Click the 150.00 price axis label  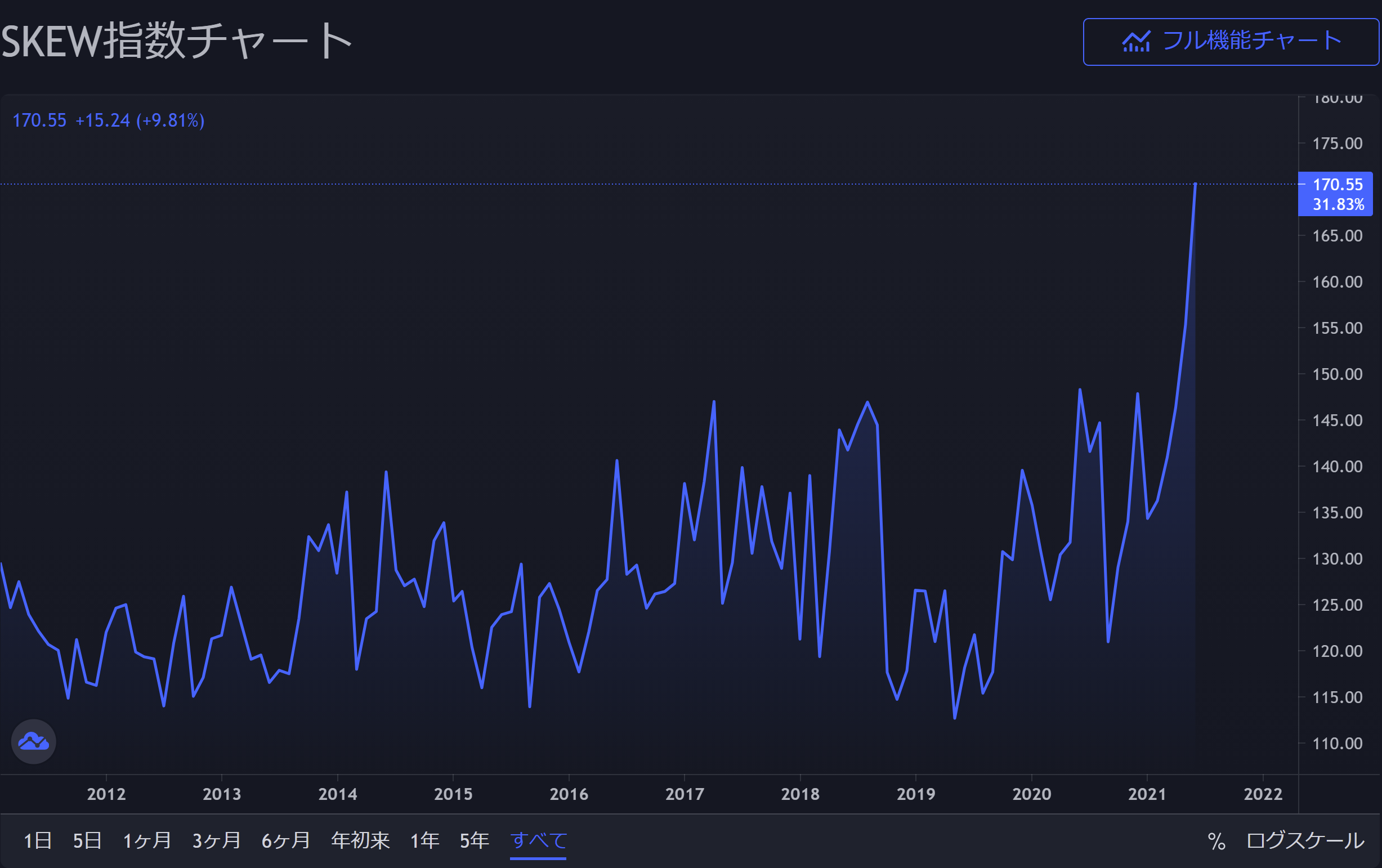pyautogui.click(x=1336, y=374)
